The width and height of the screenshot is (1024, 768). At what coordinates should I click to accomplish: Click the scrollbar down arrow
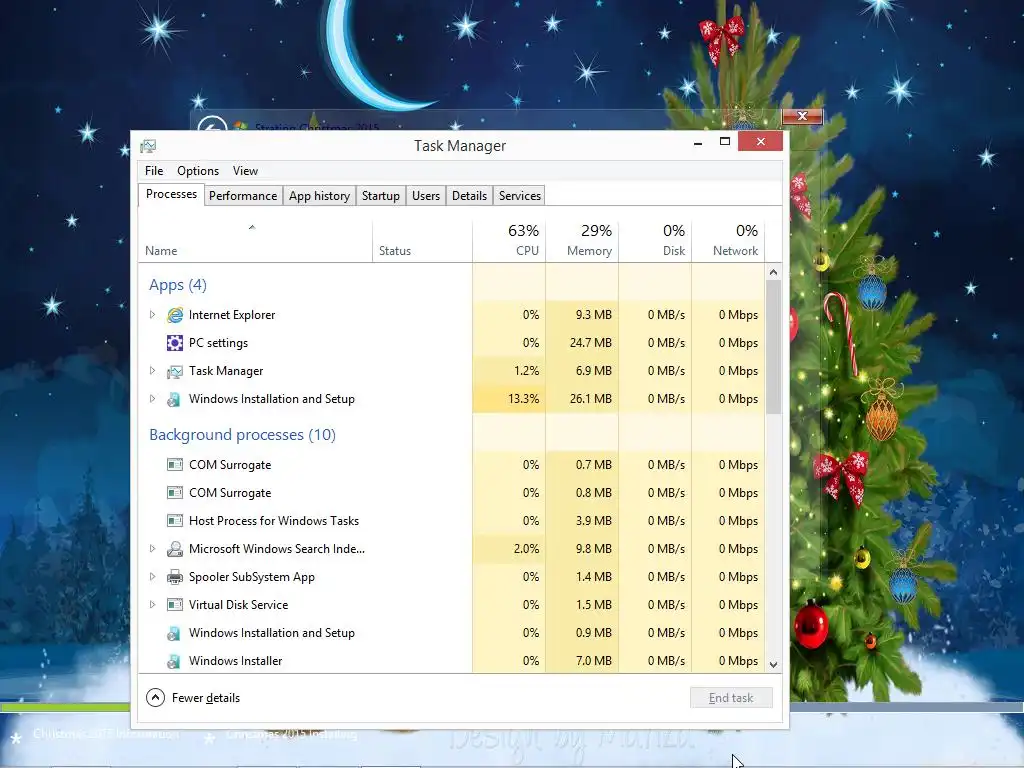tap(773, 665)
